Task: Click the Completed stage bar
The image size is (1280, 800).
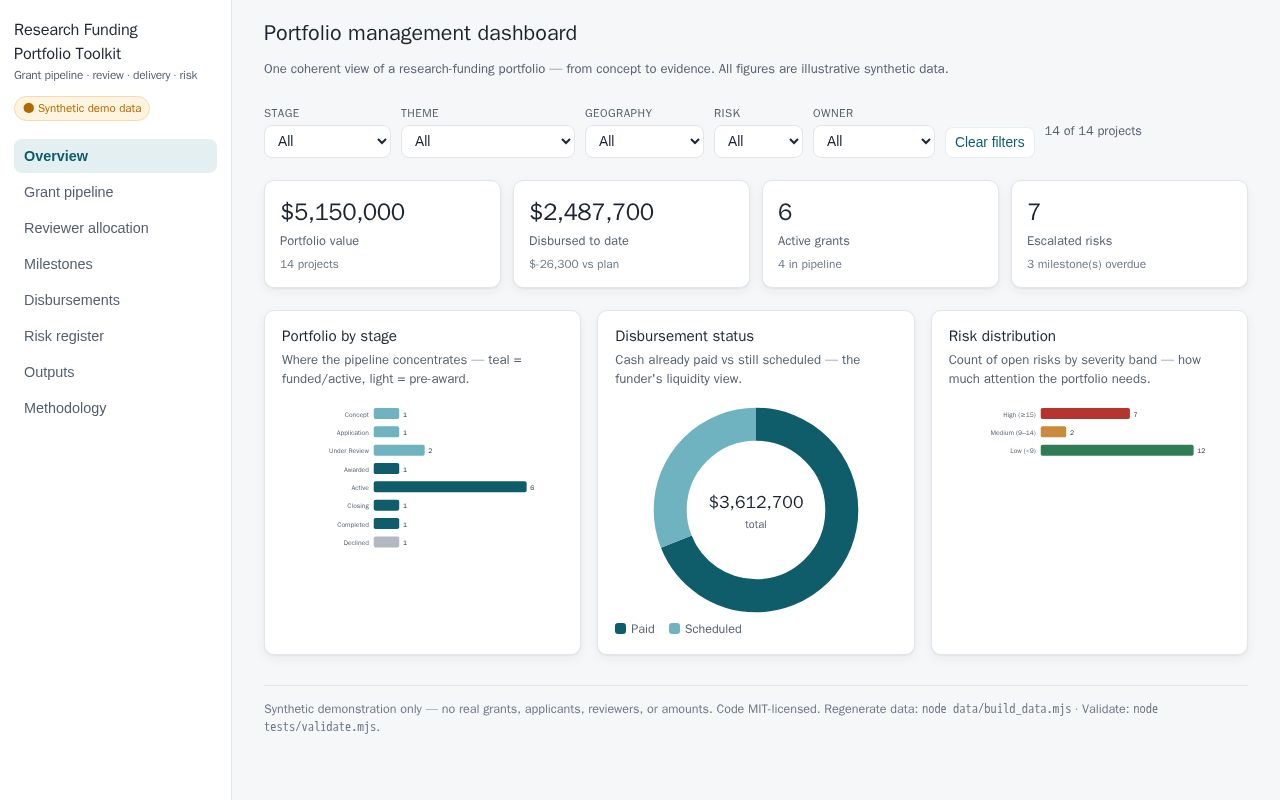Action: pos(386,524)
